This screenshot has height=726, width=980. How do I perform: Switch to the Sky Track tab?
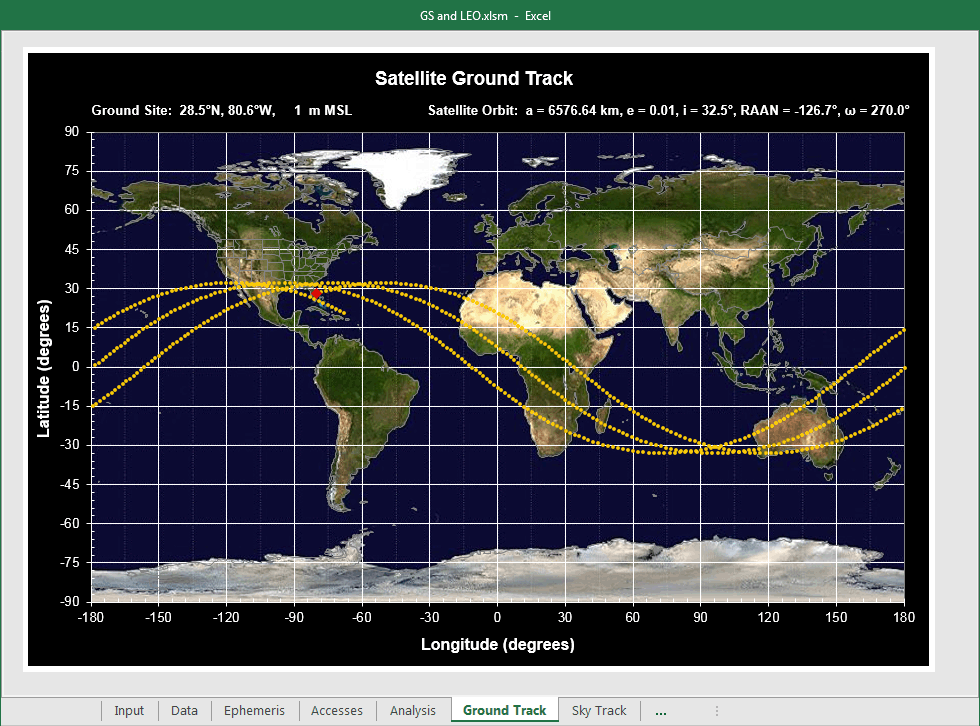tap(598, 711)
